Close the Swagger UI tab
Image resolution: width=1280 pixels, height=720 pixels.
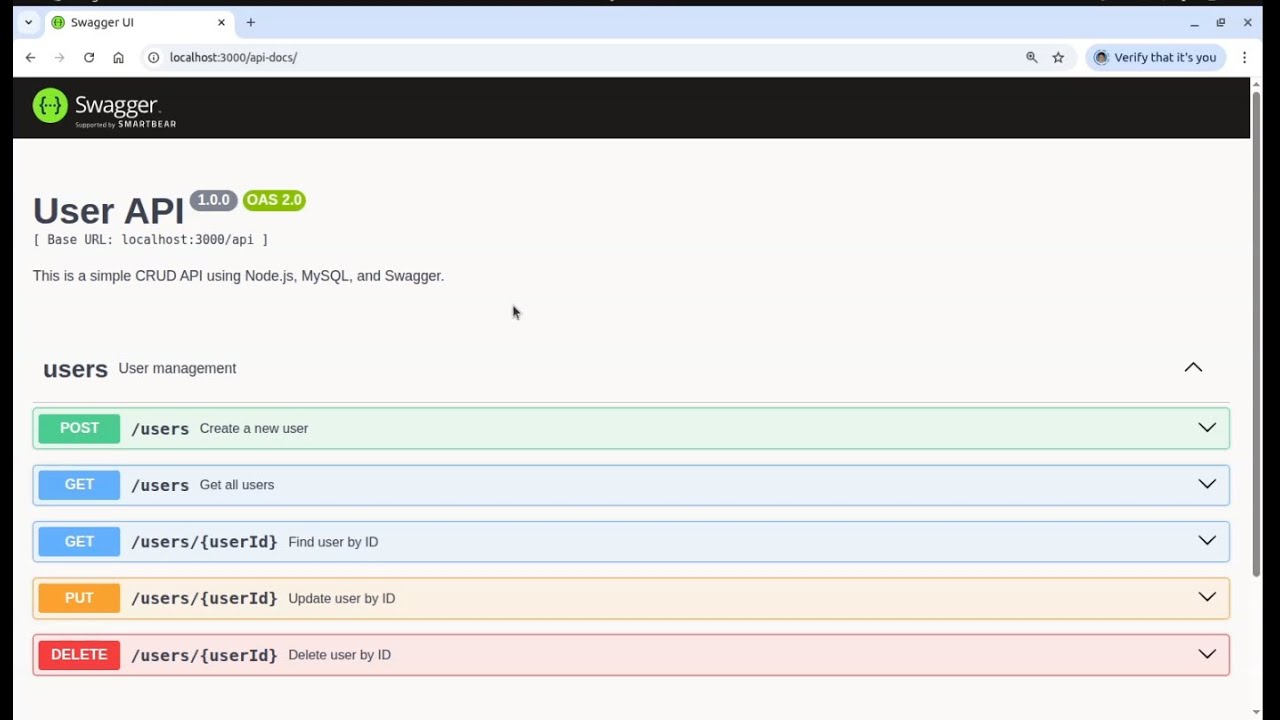pos(221,22)
